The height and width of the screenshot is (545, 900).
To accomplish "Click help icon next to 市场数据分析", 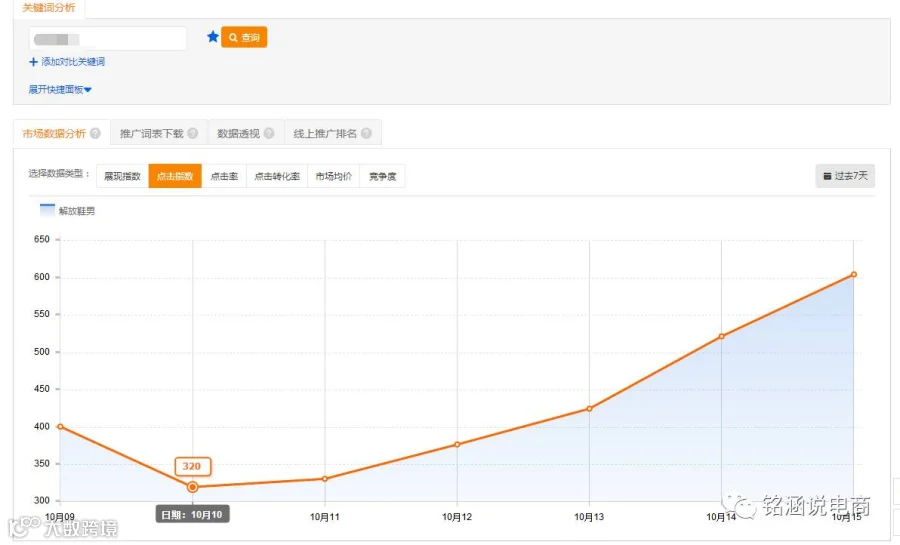I will [x=95, y=133].
